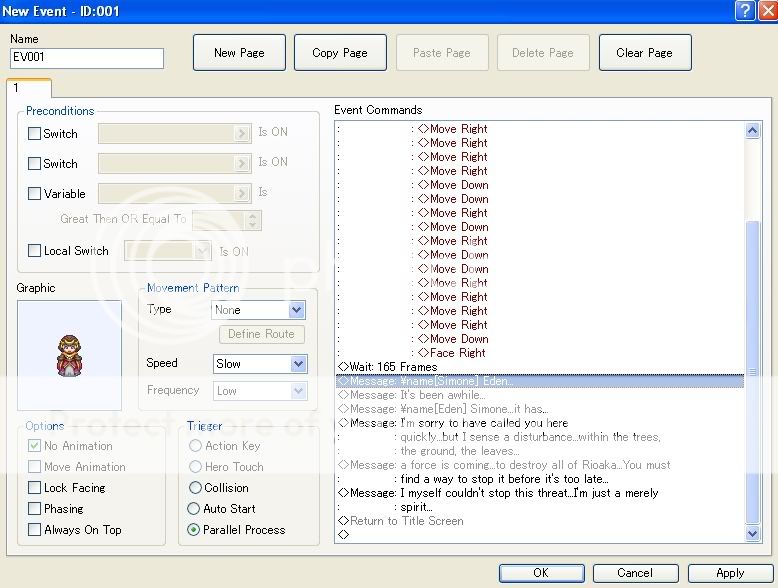The width and height of the screenshot is (778, 588).
Task: Enable the Lock Facing checkbox
Action: pos(35,488)
